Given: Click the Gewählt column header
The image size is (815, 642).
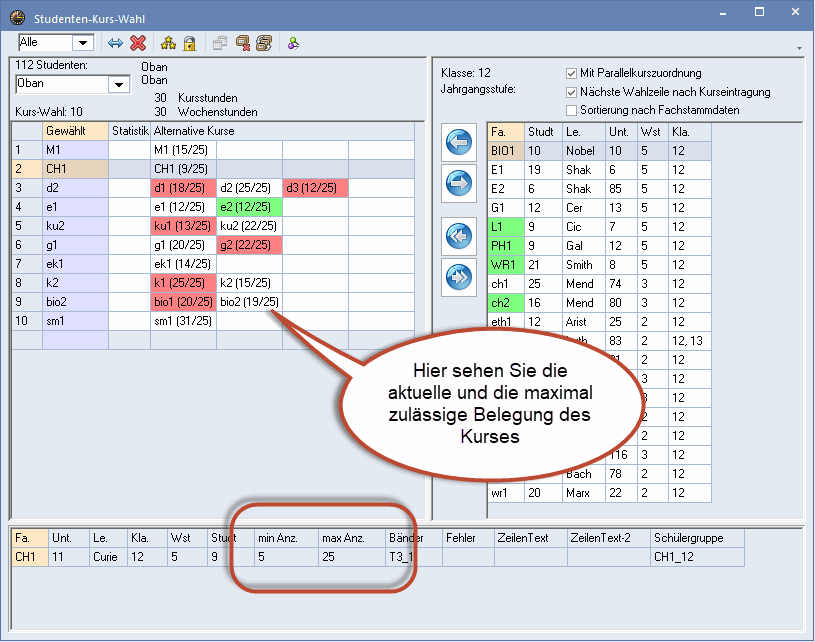Looking at the screenshot, I should click(x=75, y=131).
